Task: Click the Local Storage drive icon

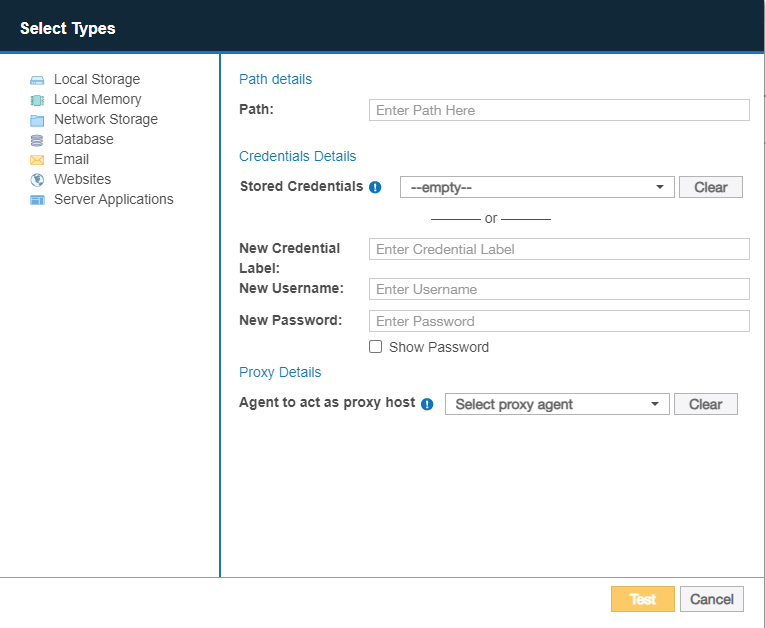Action: [x=37, y=80]
